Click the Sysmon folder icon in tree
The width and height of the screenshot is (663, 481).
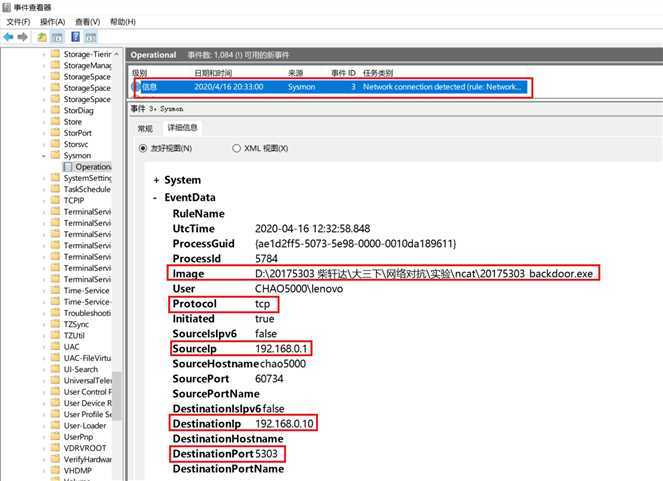coord(55,155)
